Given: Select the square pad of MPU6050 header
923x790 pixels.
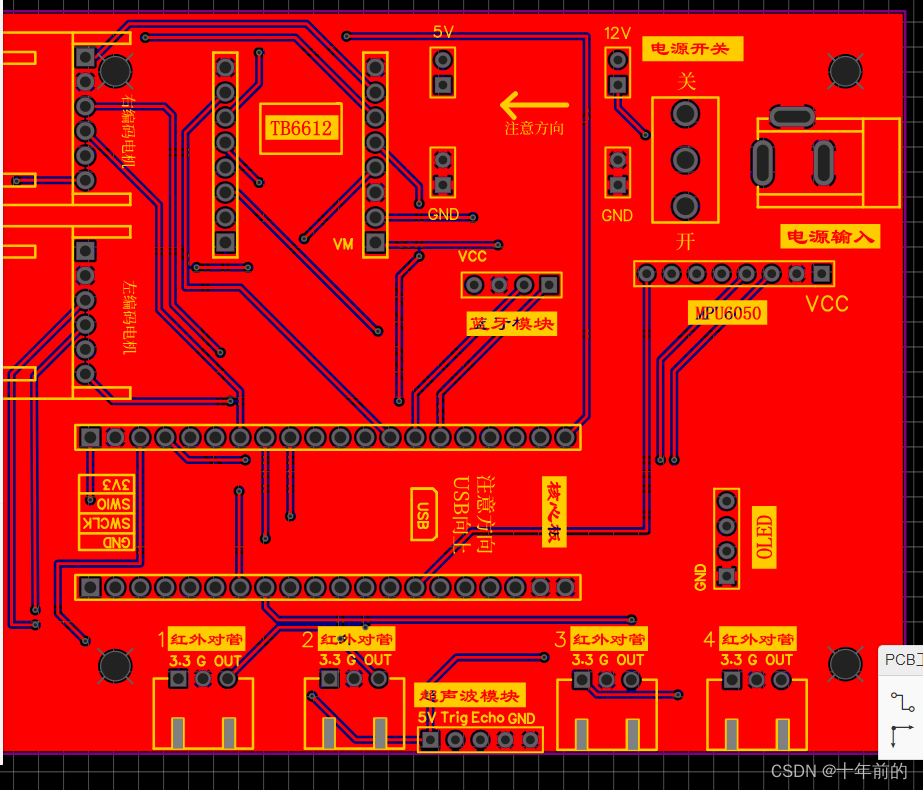Looking at the screenshot, I should [822, 273].
